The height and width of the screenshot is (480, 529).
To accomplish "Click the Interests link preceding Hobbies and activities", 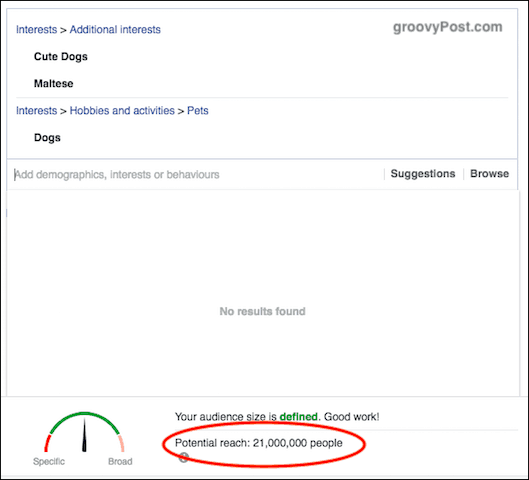I will 36,110.
